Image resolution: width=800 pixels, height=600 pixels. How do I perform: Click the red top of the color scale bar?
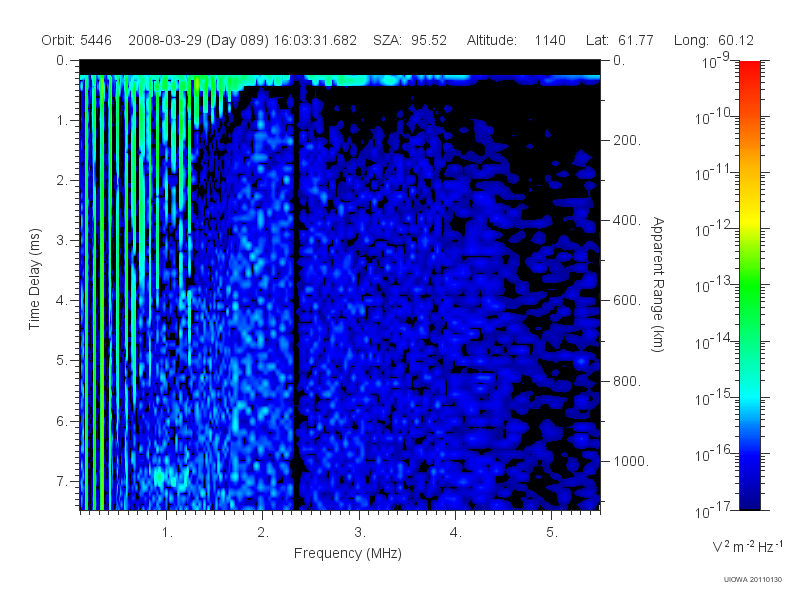click(x=749, y=69)
